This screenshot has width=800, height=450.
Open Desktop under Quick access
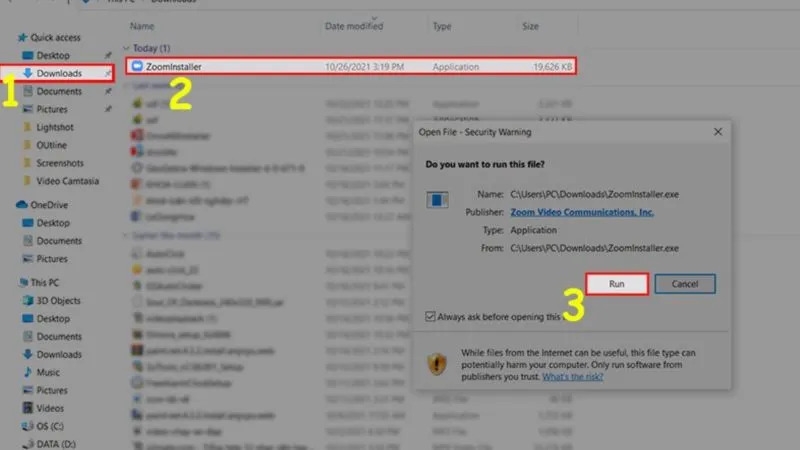[53, 55]
